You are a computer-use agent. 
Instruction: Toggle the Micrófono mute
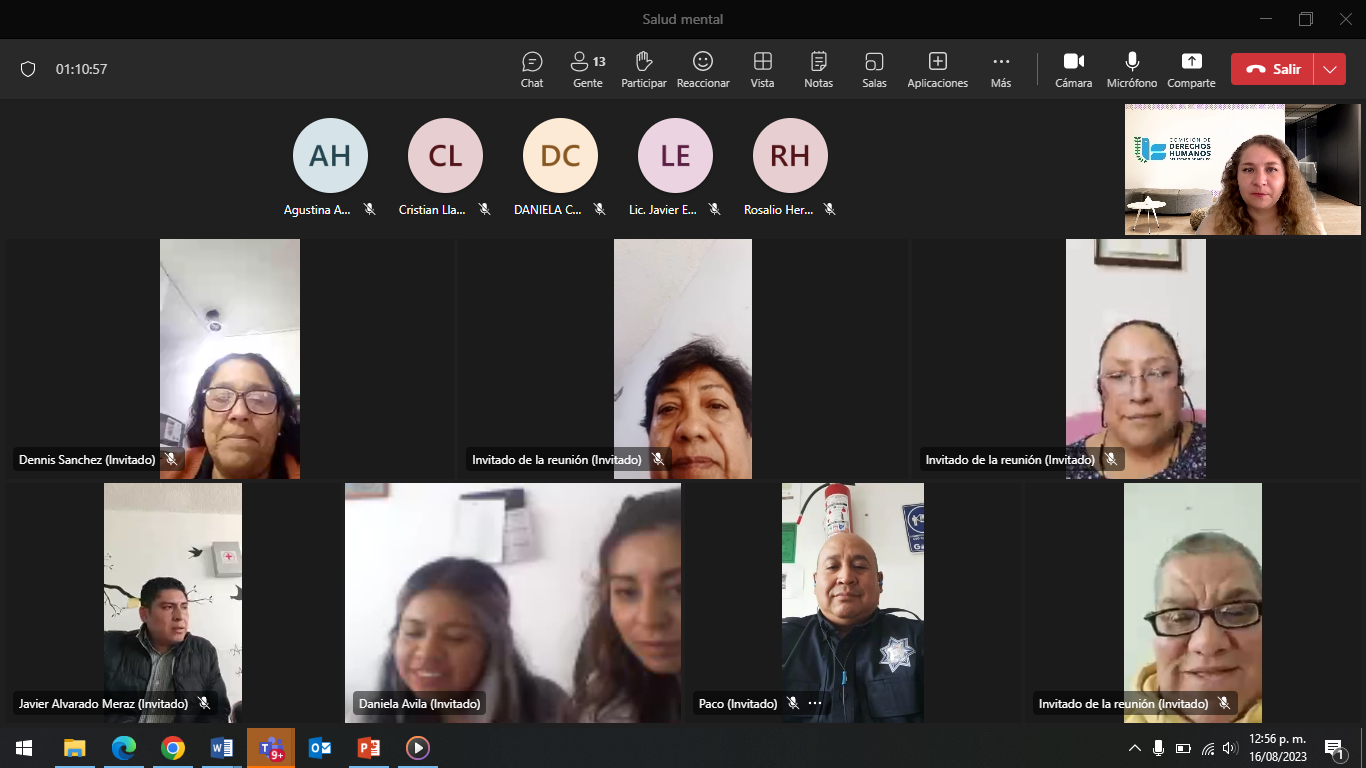point(1131,69)
